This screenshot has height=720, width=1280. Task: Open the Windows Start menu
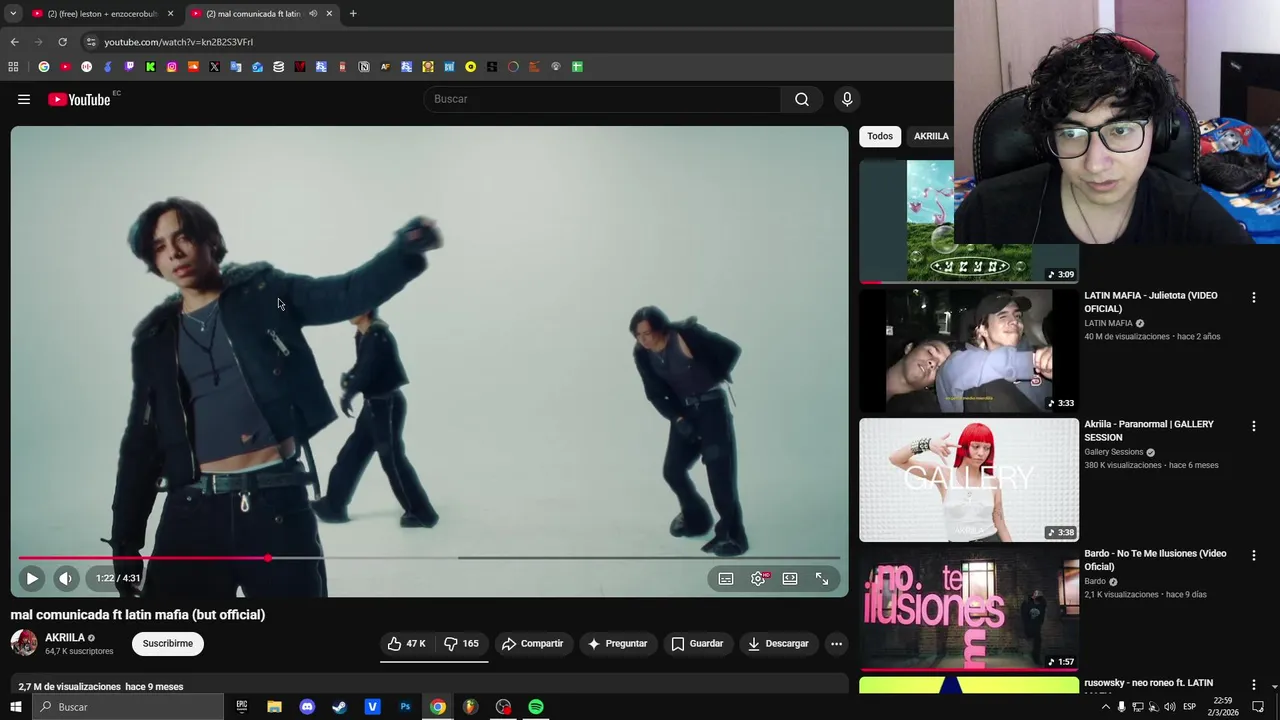pyautogui.click(x=15, y=707)
